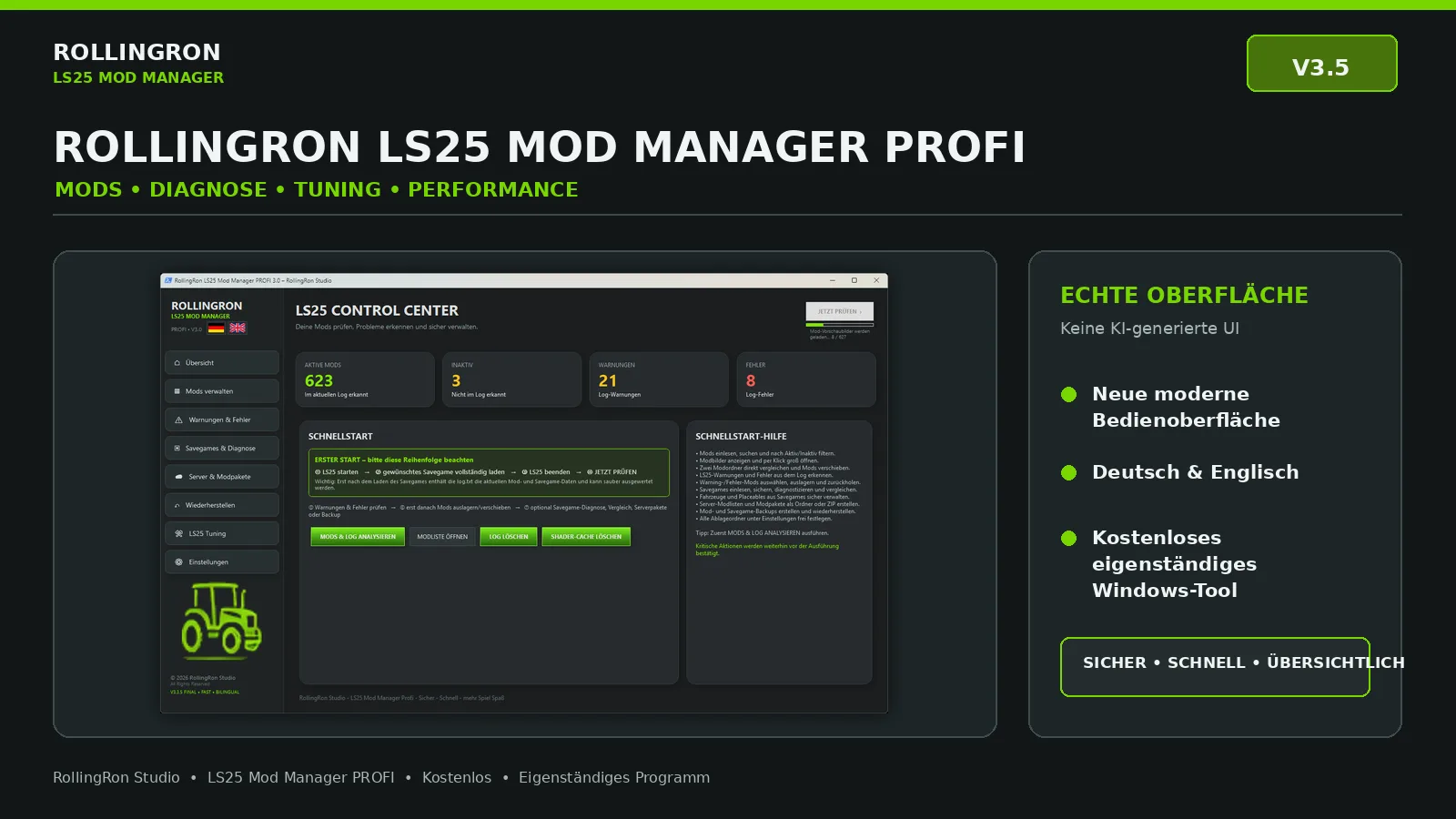Switch language with the British flag icon
Screen dimensions: 1456x819
tap(238, 328)
